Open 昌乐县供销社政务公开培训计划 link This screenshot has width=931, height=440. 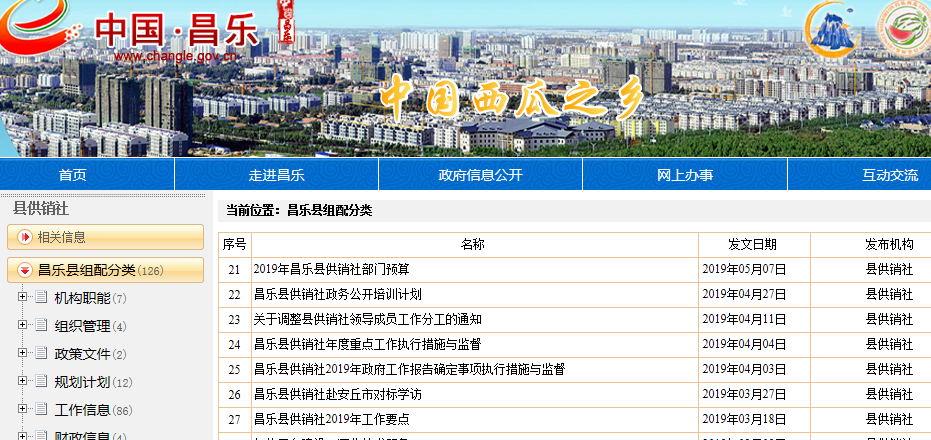337,294
